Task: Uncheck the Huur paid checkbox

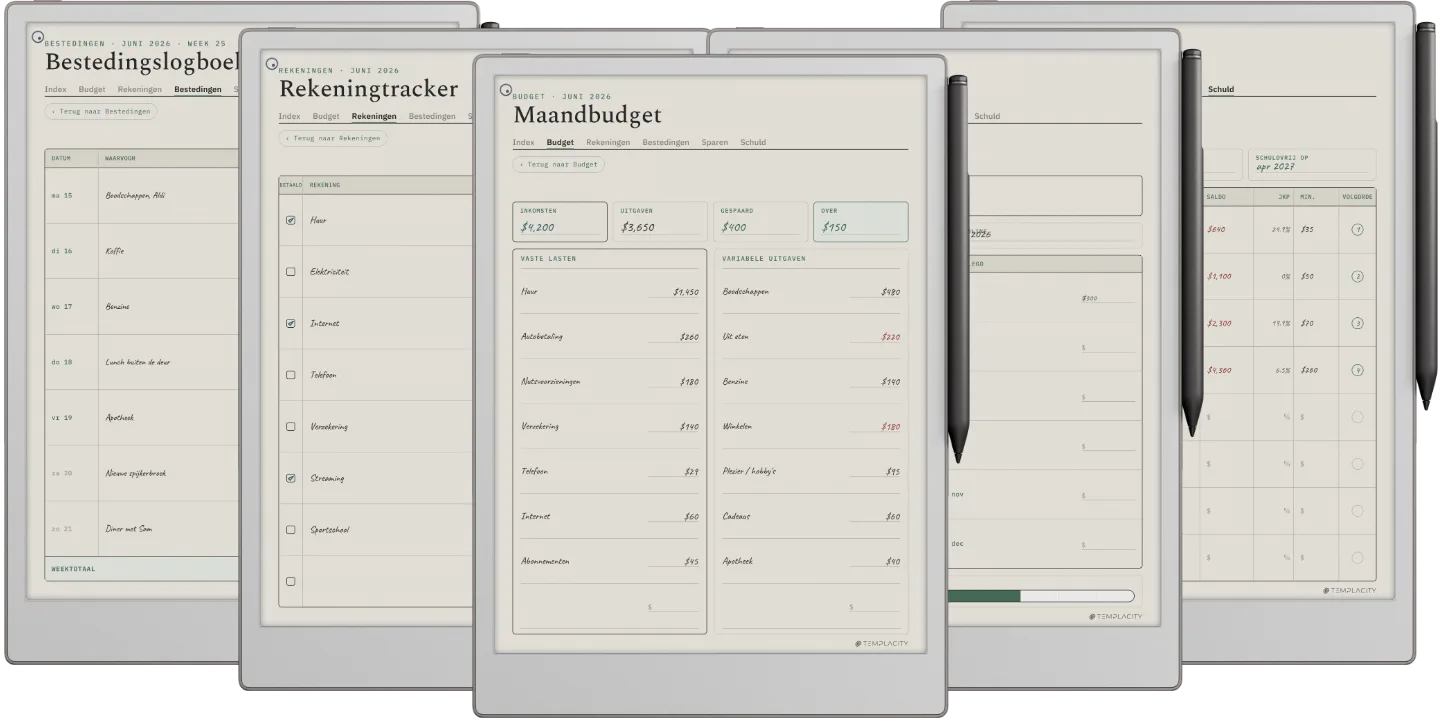Action: point(291,220)
